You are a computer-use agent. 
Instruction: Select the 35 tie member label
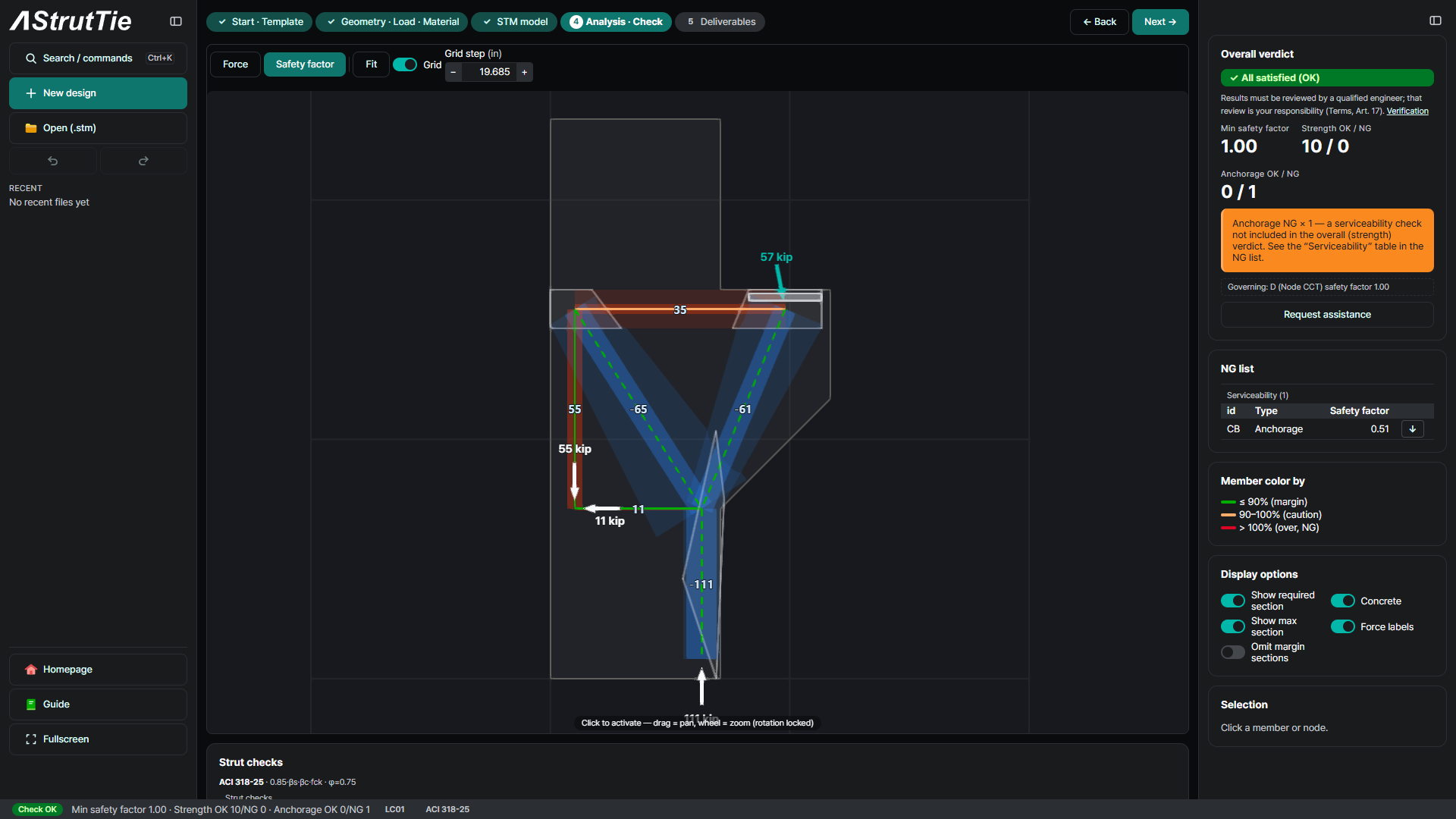click(680, 310)
